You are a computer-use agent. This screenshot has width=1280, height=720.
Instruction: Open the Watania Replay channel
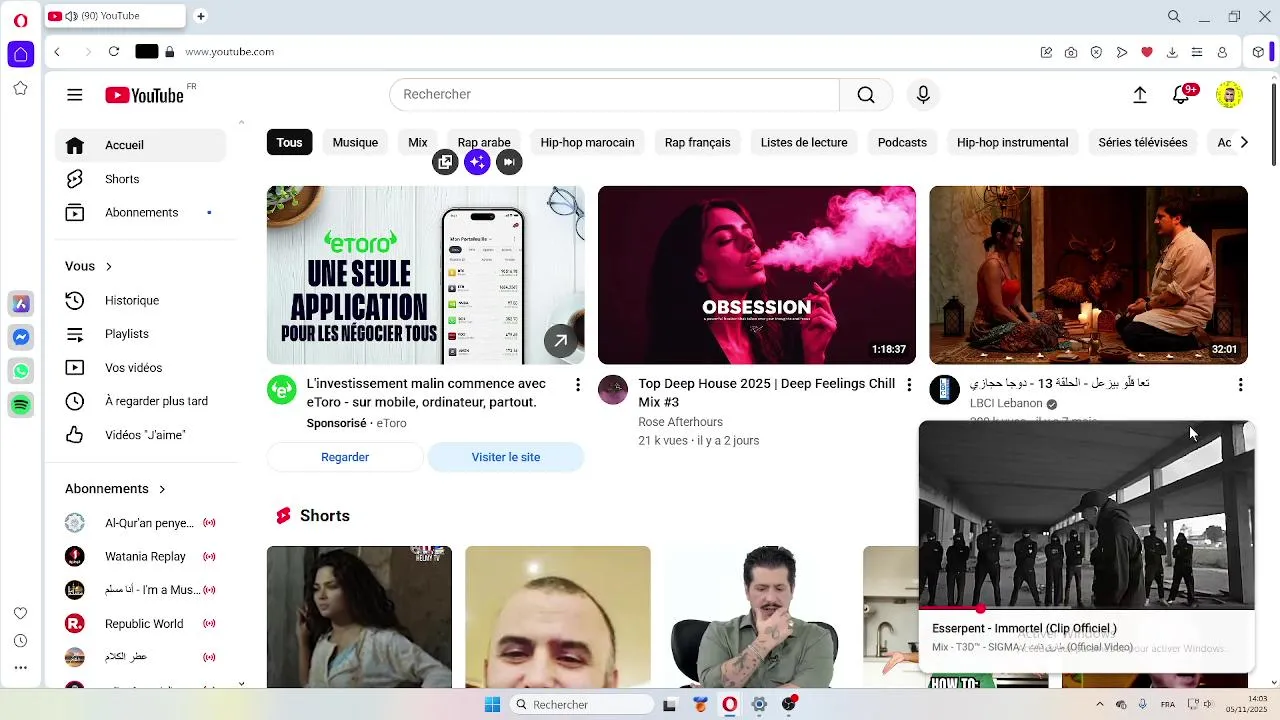coord(140,556)
